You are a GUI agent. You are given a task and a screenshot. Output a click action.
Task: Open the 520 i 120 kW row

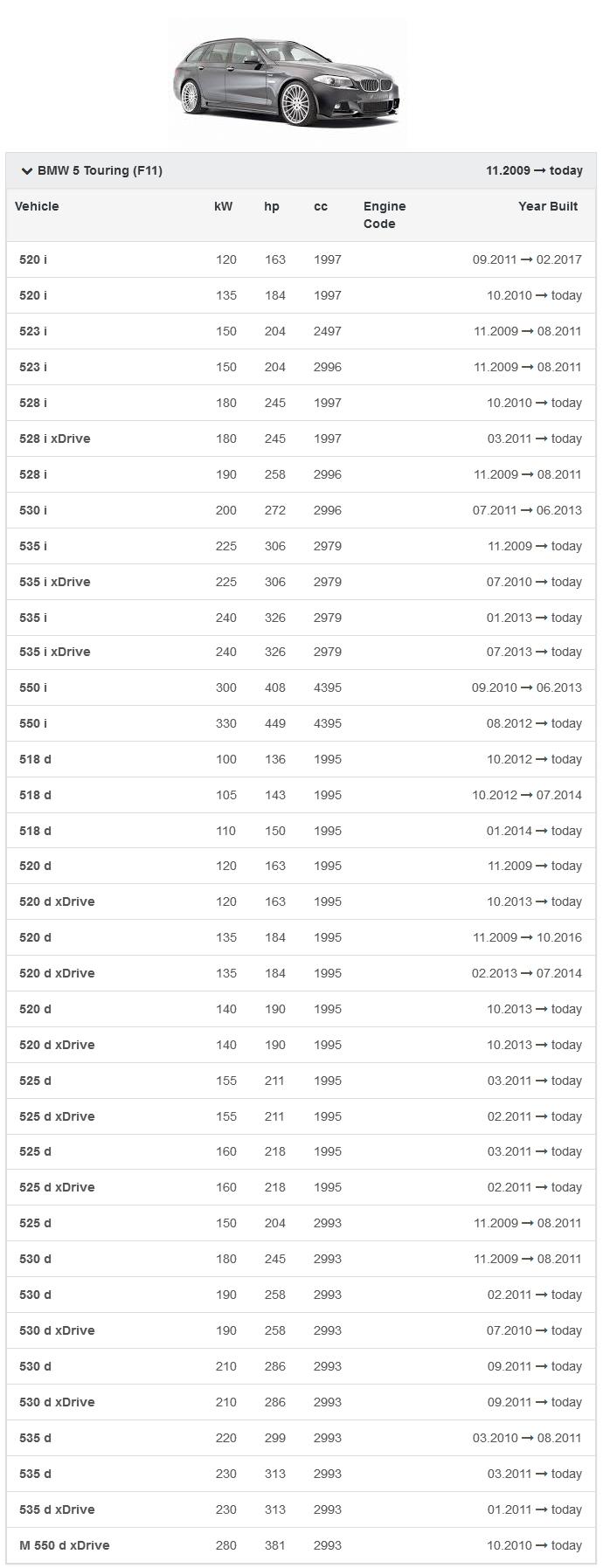tap(33, 259)
